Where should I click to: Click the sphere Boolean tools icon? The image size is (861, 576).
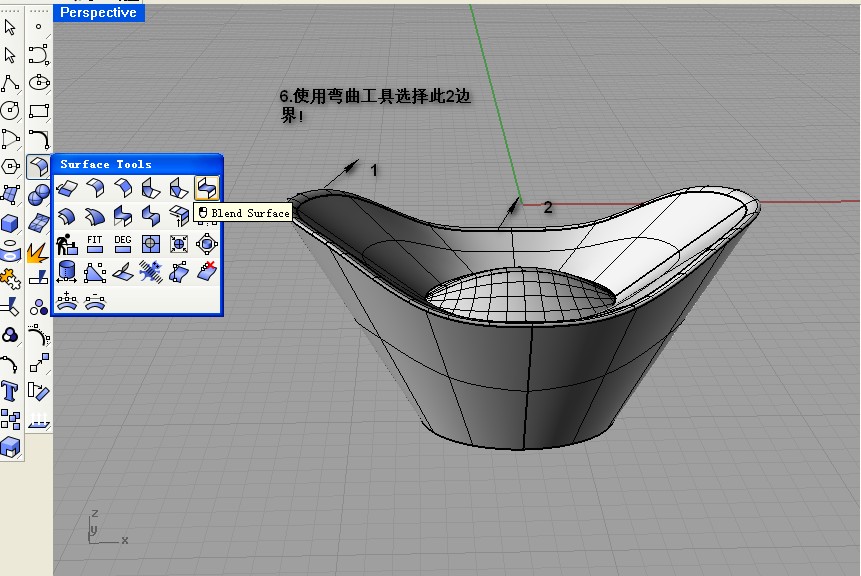click(x=38, y=194)
